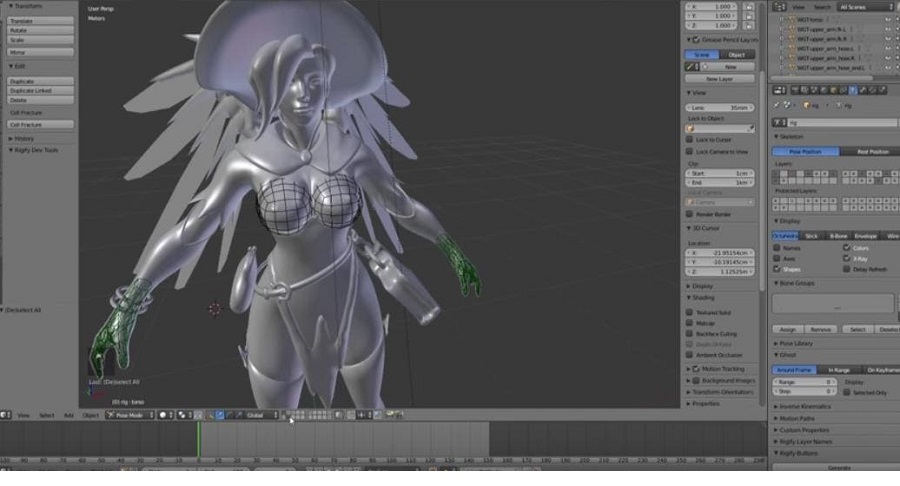The height and width of the screenshot is (486, 900).
Task: Click the 3D View editor type icon
Action: [6, 415]
